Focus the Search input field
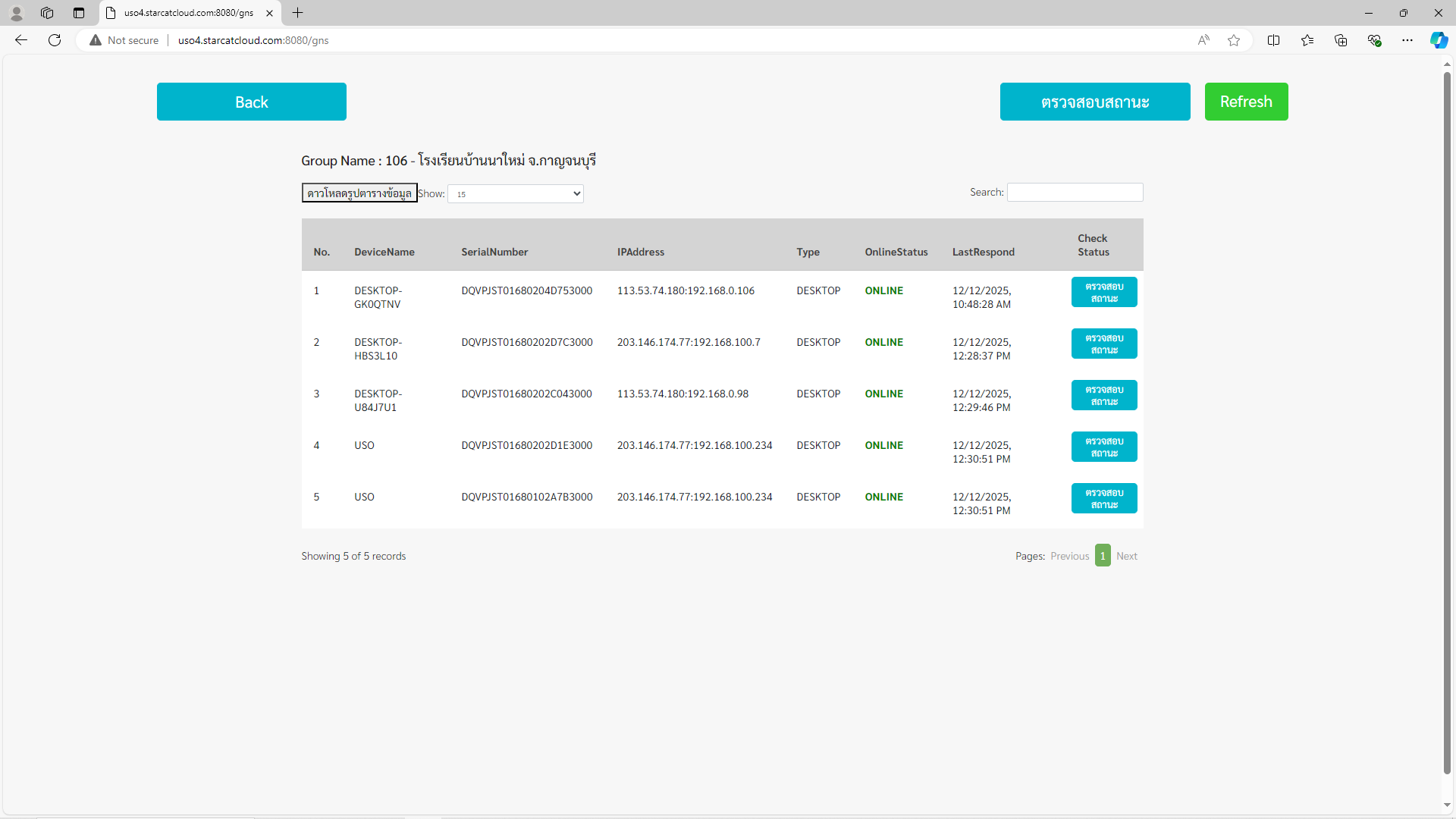This screenshot has height=819, width=1456. 1075,193
